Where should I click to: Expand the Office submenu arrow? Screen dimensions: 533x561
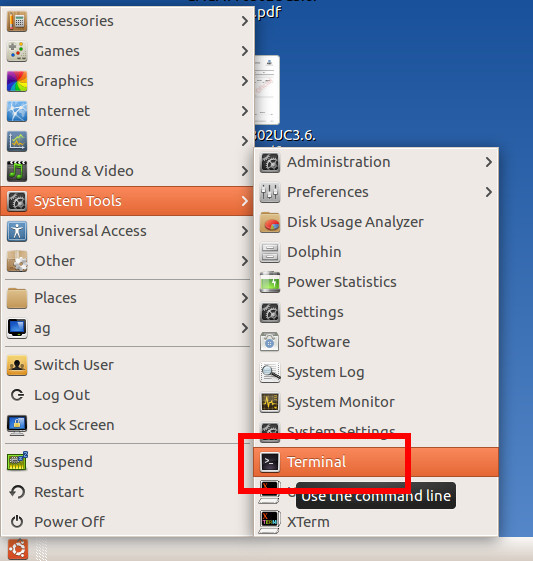tap(245, 141)
